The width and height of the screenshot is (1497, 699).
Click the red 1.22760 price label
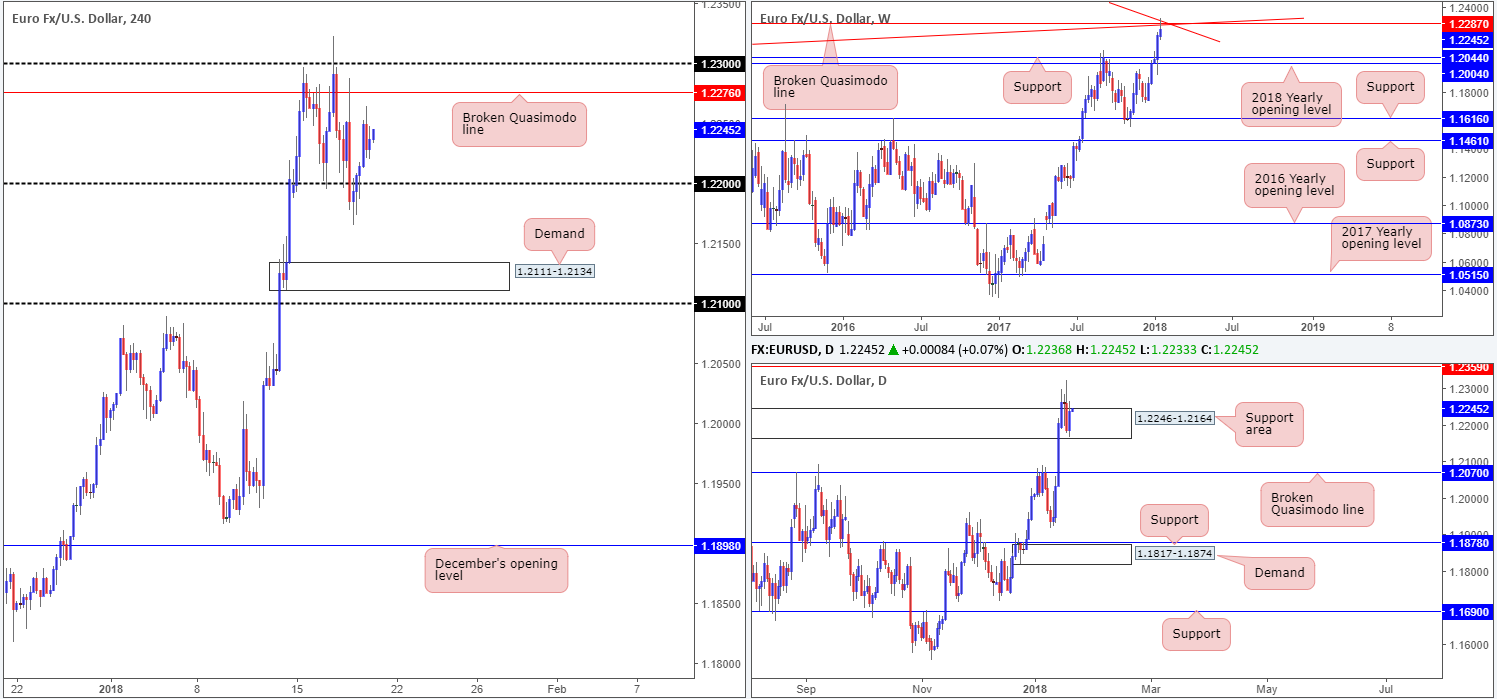click(x=722, y=92)
